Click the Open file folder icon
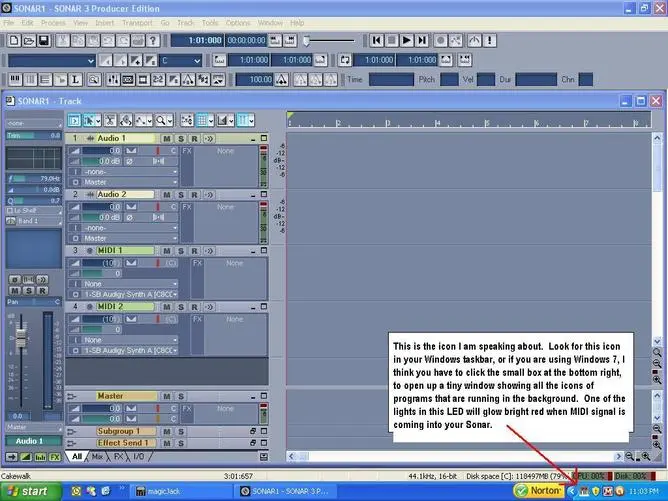The width and height of the screenshot is (668, 501). click(29, 40)
